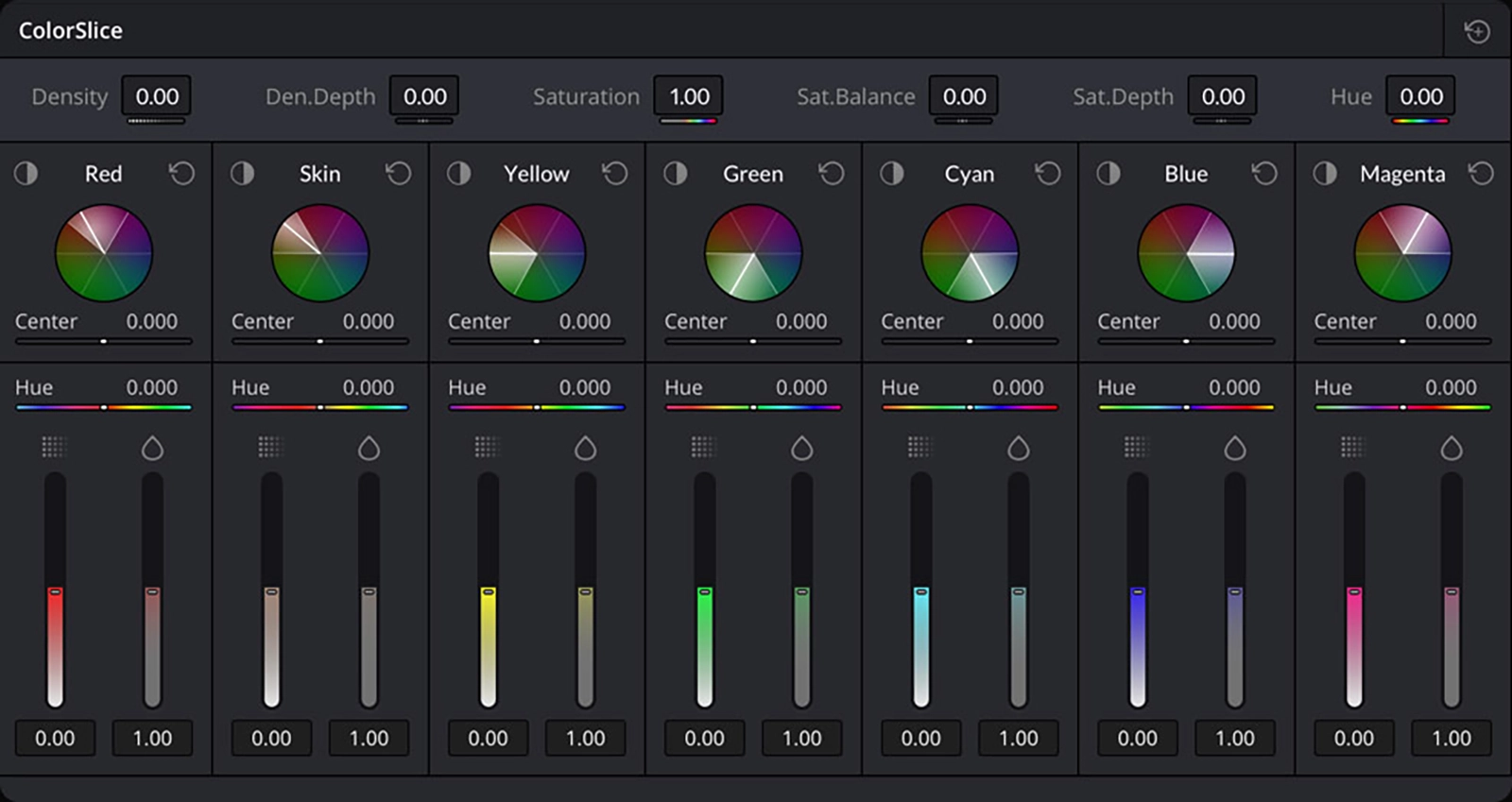Reset the Red color slice

pyautogui.click(x=181, y=174)
